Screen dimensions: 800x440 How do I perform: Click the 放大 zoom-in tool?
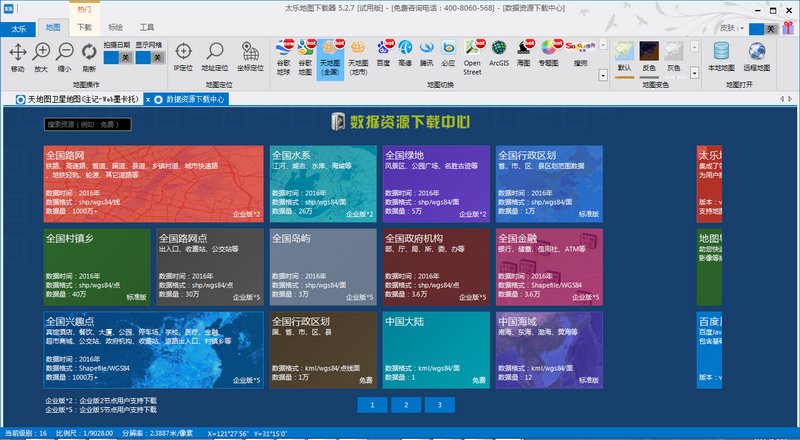pyautogui.click(x=41, y=57)
